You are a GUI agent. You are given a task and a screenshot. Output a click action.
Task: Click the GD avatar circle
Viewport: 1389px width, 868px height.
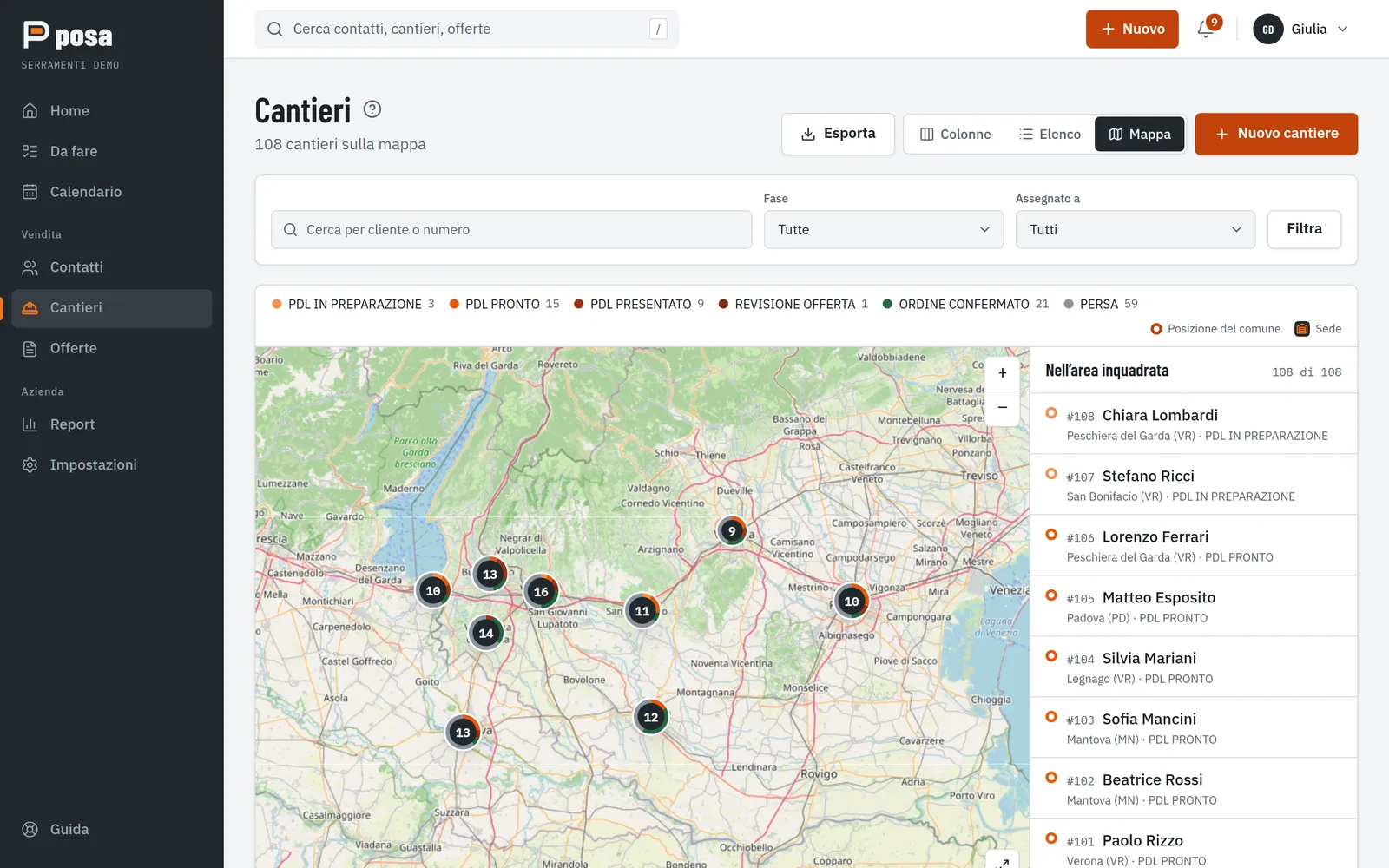pyautogui.click(x=1267, y=29)
